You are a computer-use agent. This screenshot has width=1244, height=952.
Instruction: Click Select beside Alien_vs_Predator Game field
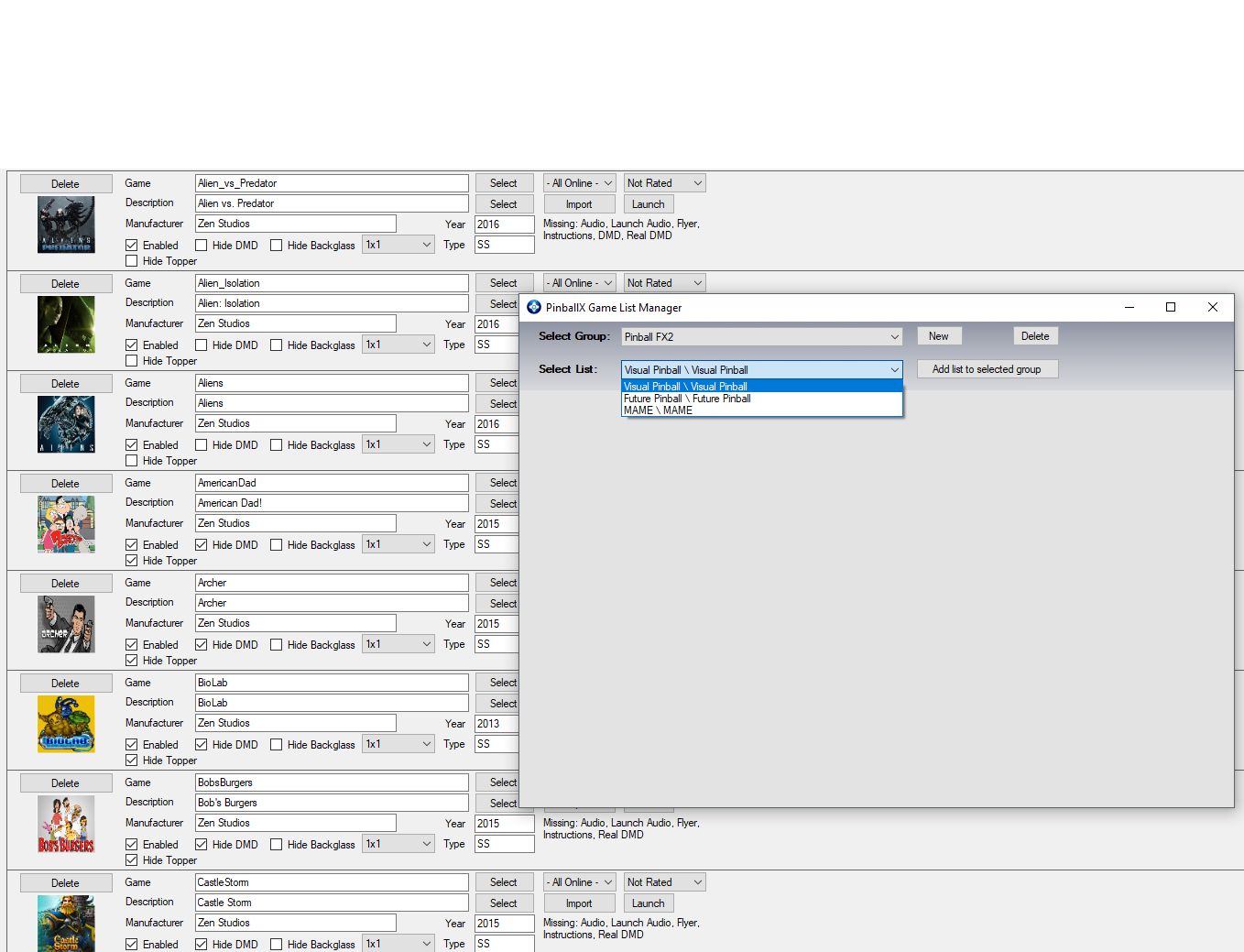pyautogui.click(x=504, y=183)
